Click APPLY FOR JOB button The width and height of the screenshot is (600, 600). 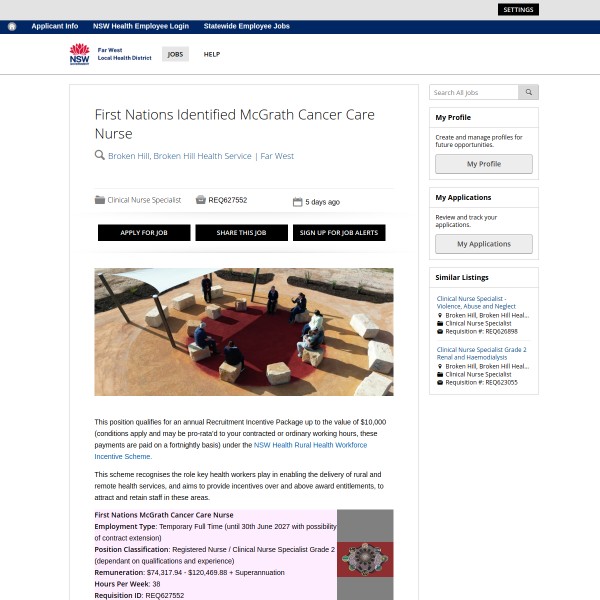(144, 233)
